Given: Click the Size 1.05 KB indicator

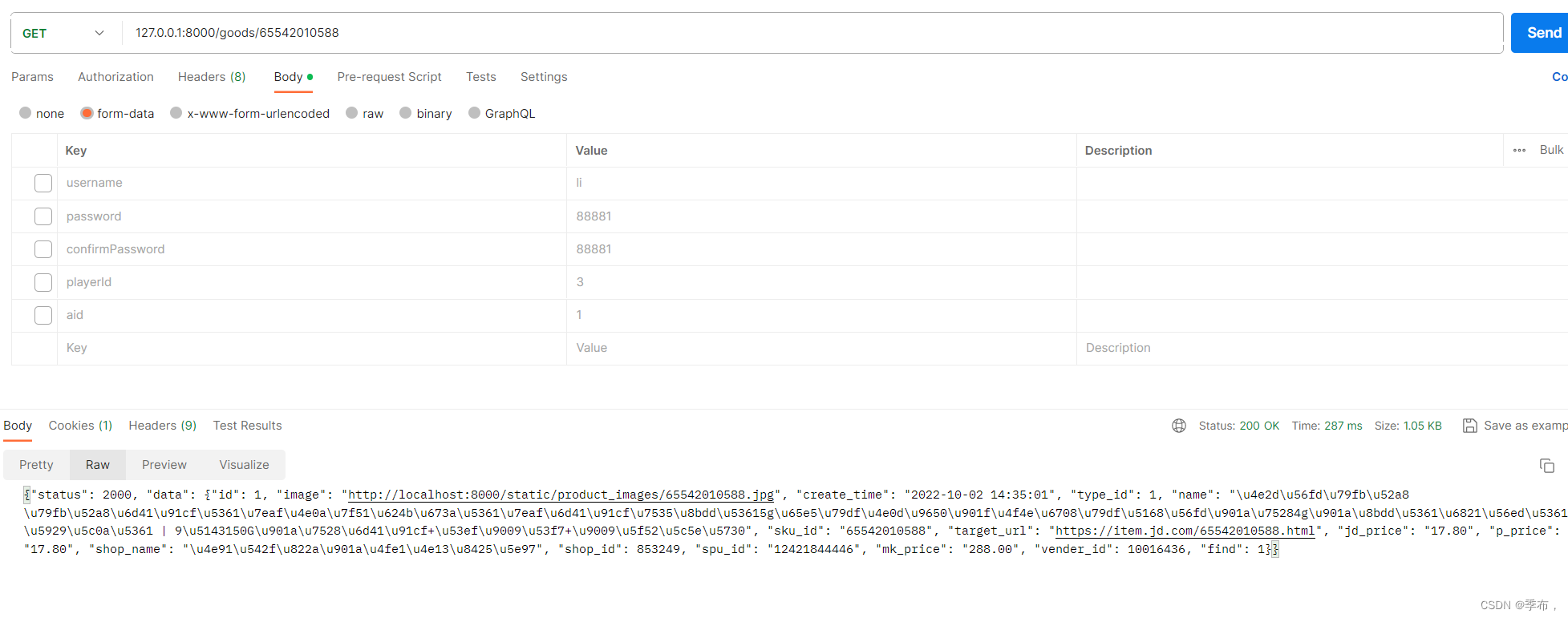Looking at the screenshot, I should click(x=1408, y=426).
